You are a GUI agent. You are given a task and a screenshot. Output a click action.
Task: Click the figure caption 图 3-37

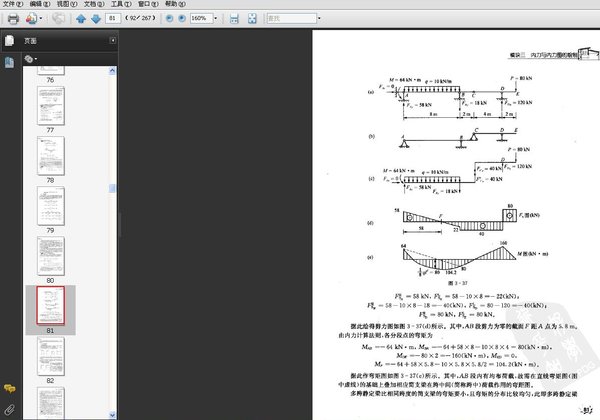[x=458, y=283]
